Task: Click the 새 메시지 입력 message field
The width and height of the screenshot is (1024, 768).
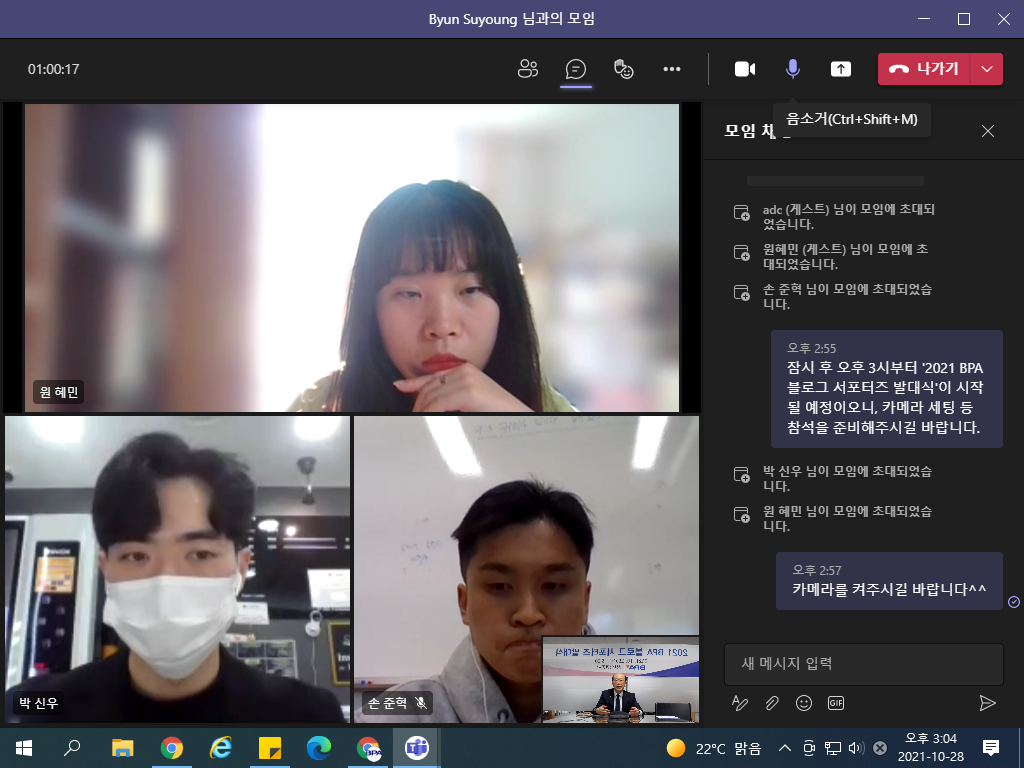Action: click(863, 663)
